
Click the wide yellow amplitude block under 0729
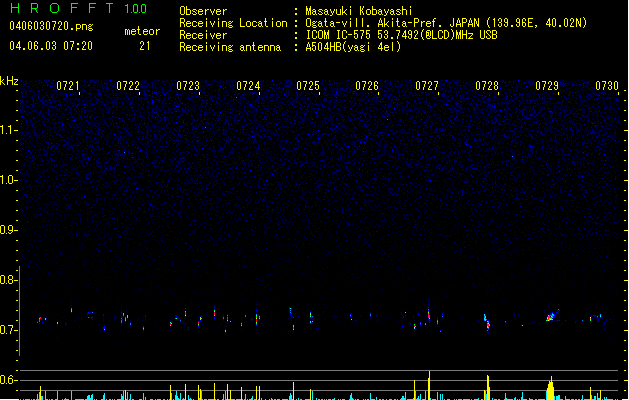550,389
